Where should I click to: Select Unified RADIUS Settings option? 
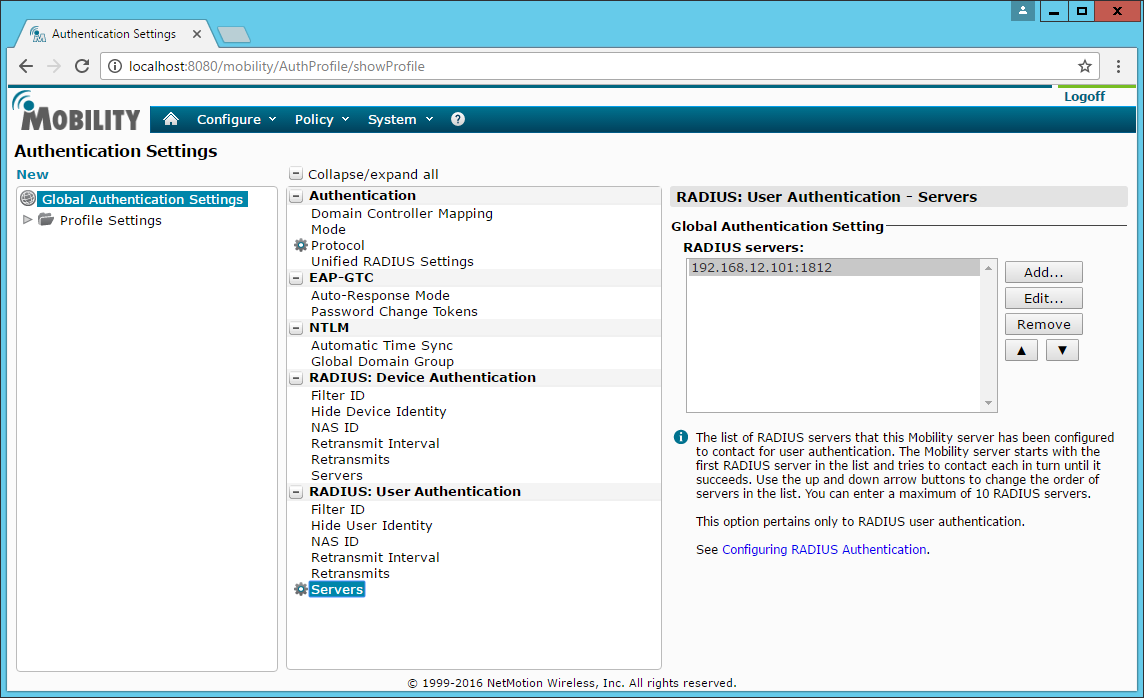[x=392, y=261]
